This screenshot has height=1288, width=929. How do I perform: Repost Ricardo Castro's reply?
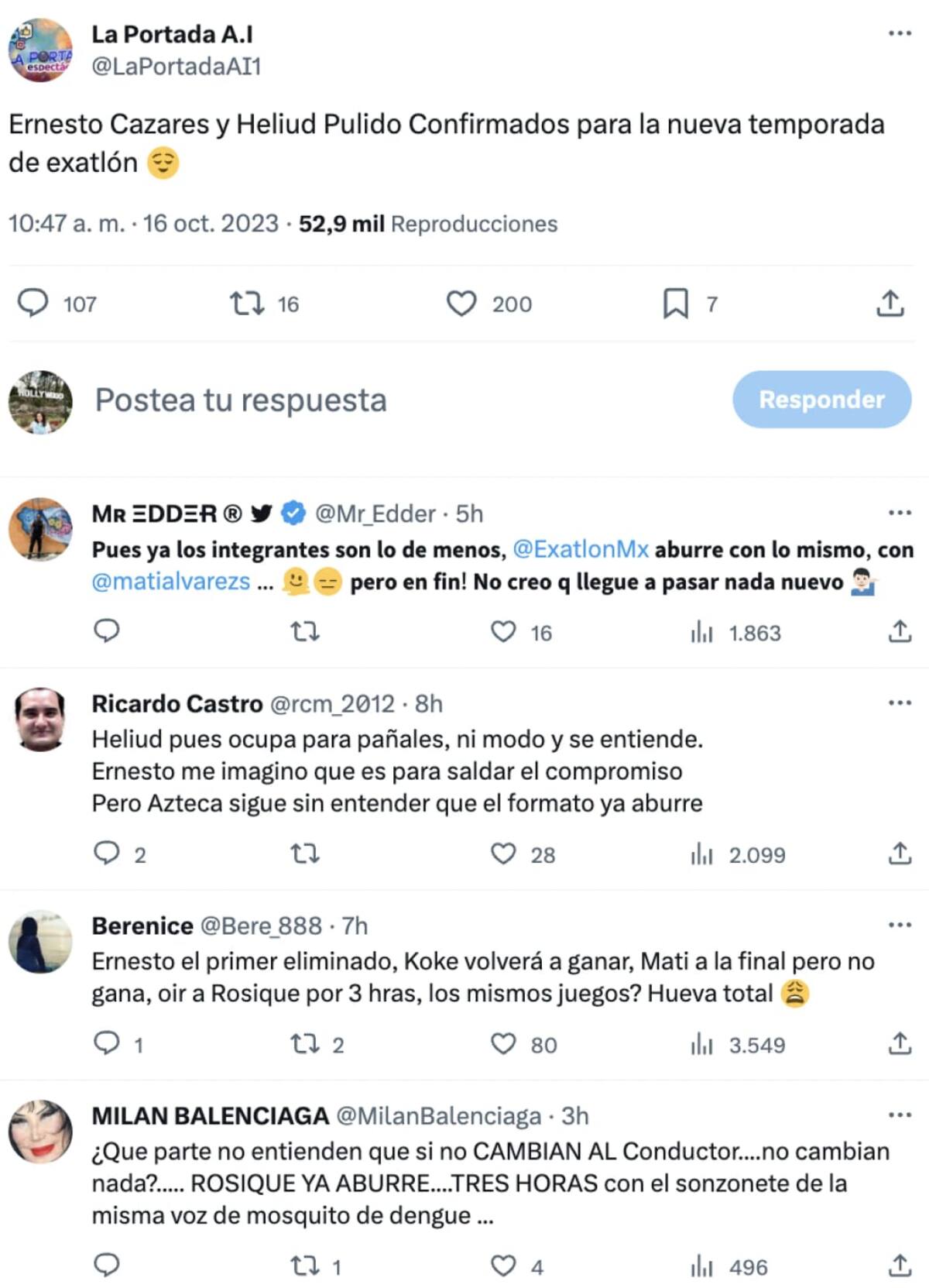click(304, 854)
